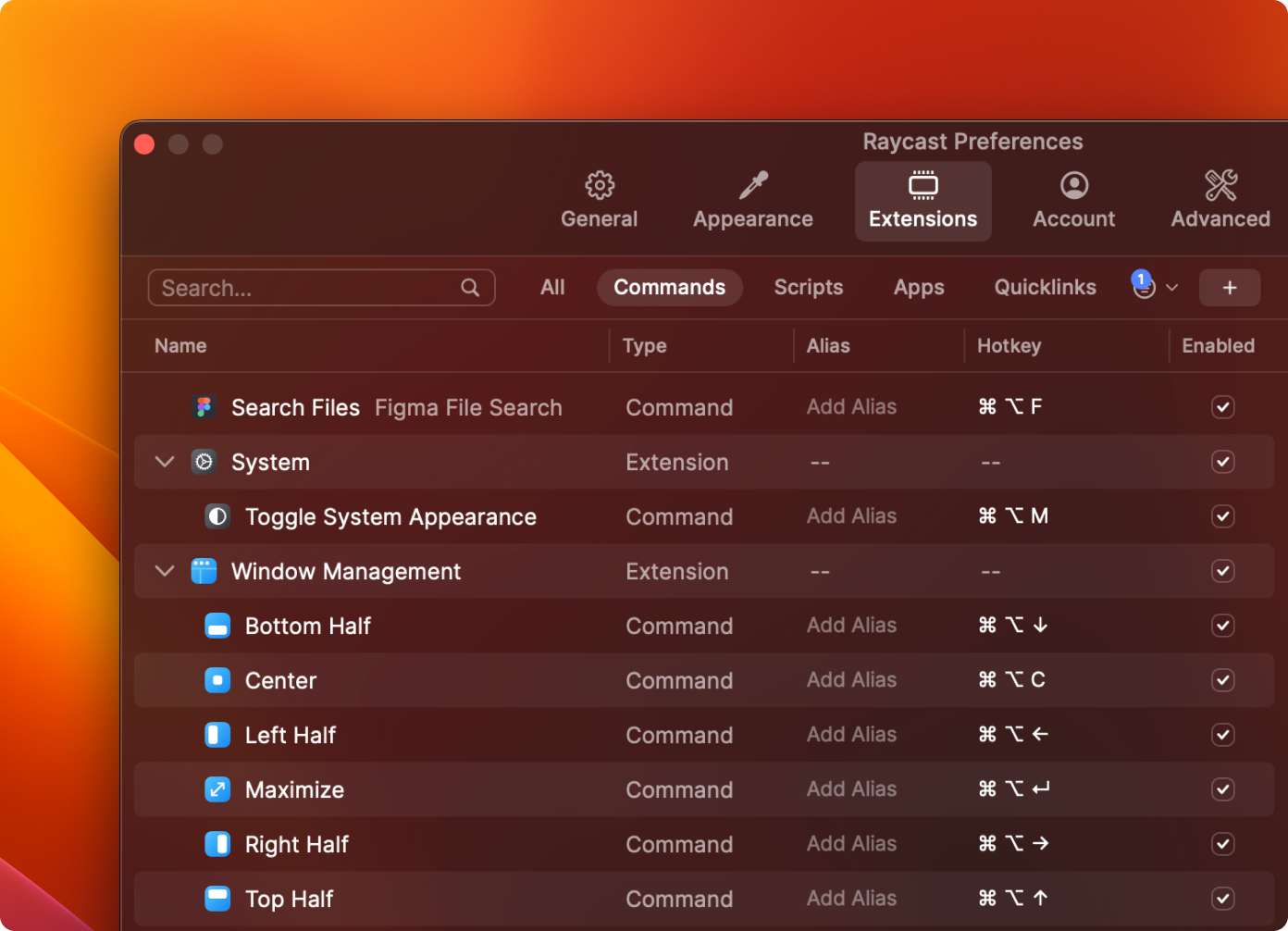Click the Left Half window icon
The image size is (1288, 931).
tap(217, 736)
